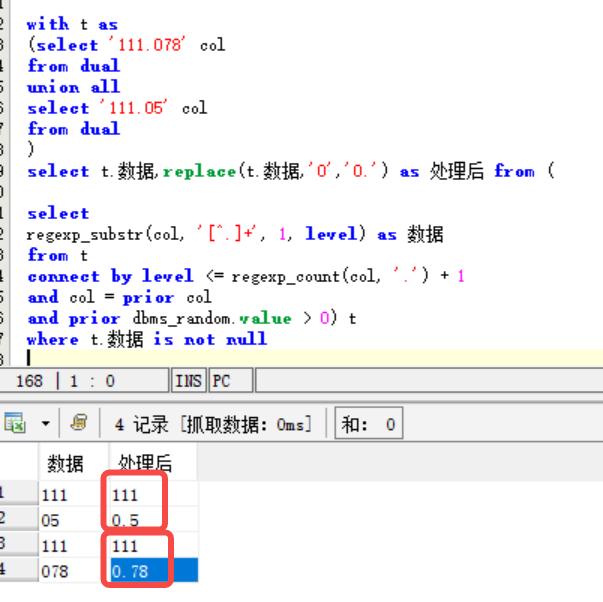Viewport: 603px width, 602px height.
Task: Click the 'with t as' line
Action: click(72, 24)
